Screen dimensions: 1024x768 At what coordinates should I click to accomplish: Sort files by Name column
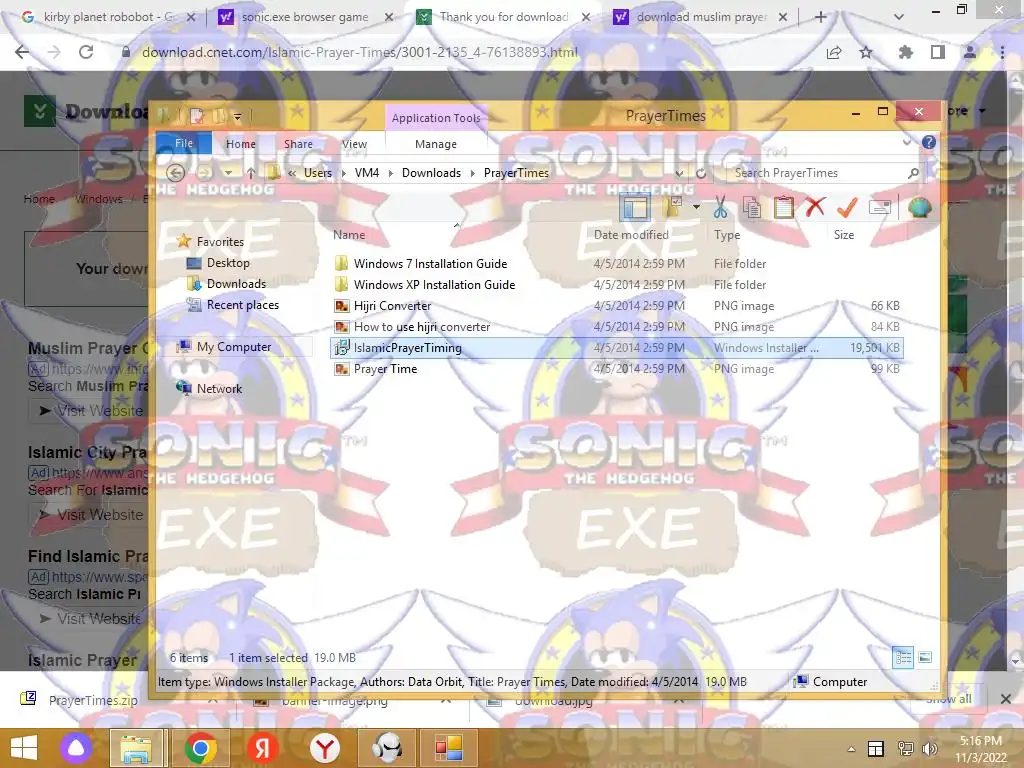[x=349, y=234]
